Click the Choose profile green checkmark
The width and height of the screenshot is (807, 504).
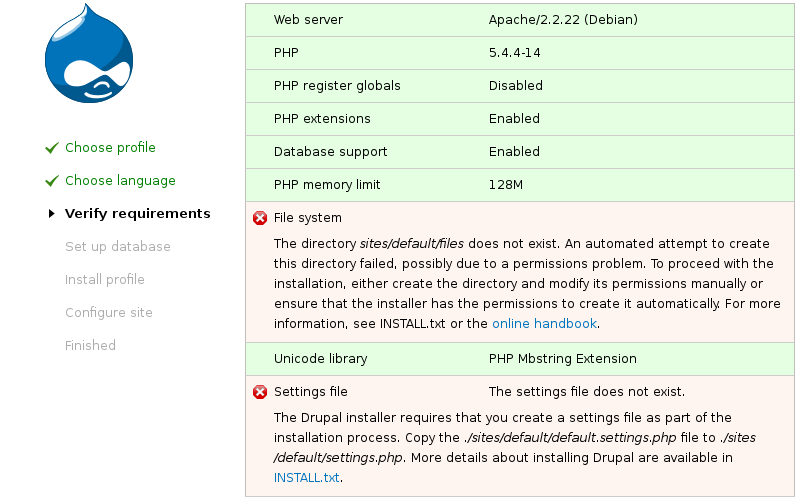(52, 148)
